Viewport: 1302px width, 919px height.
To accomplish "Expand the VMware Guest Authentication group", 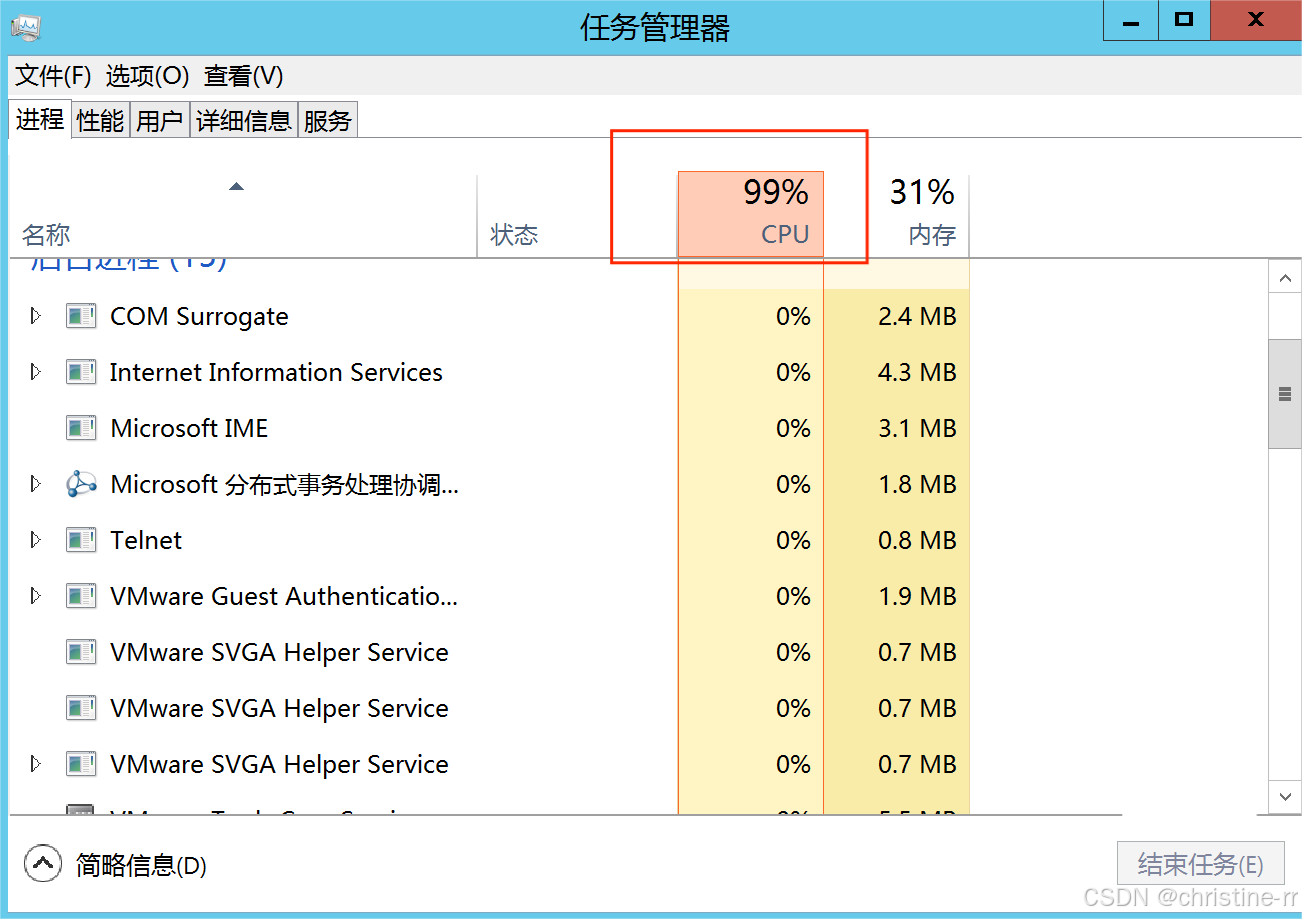I will click(x=36, y=596).
